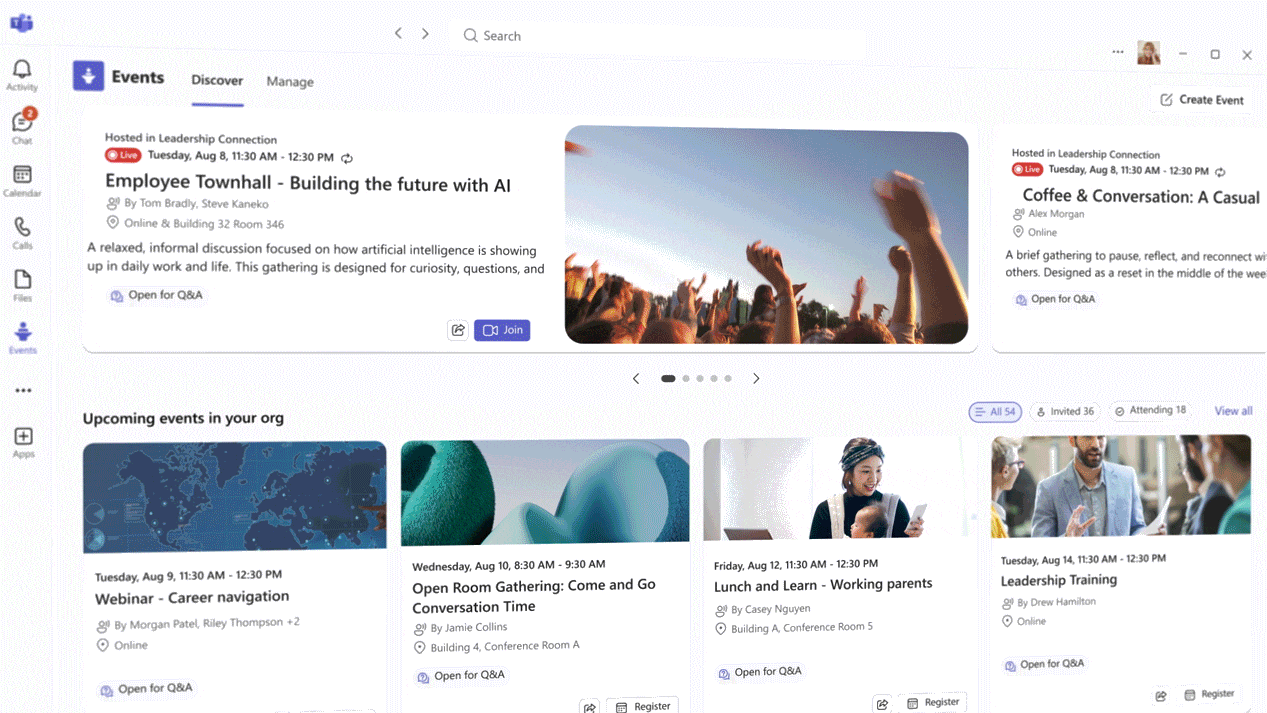Select the All 54 filter chip
Screen dimensions: 1267x713
995,411
